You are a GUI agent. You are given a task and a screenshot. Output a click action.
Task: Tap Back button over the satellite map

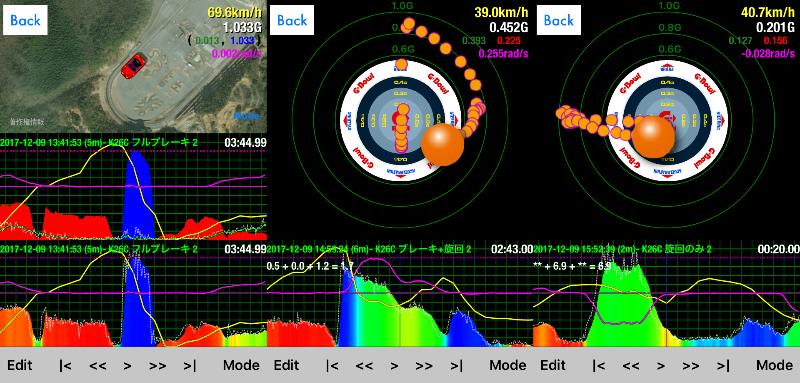[x=25, y=20]
